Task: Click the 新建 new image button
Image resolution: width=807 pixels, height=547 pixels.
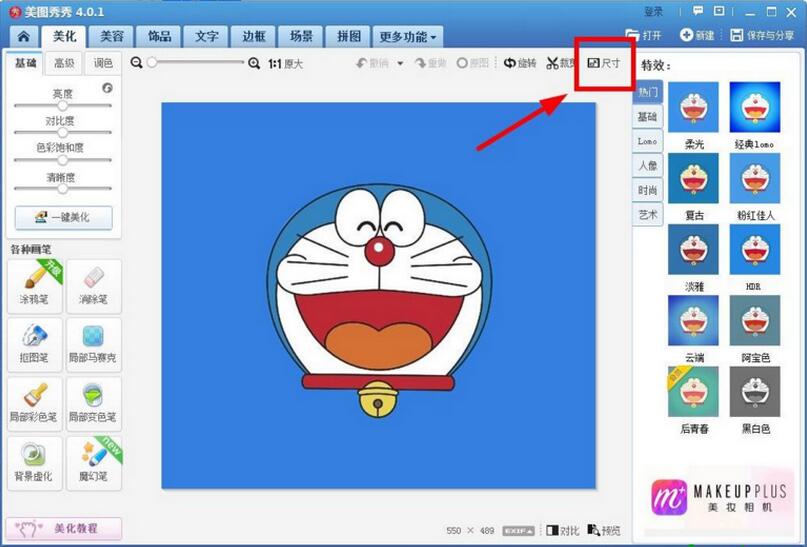Action: [x=697, y=35]
